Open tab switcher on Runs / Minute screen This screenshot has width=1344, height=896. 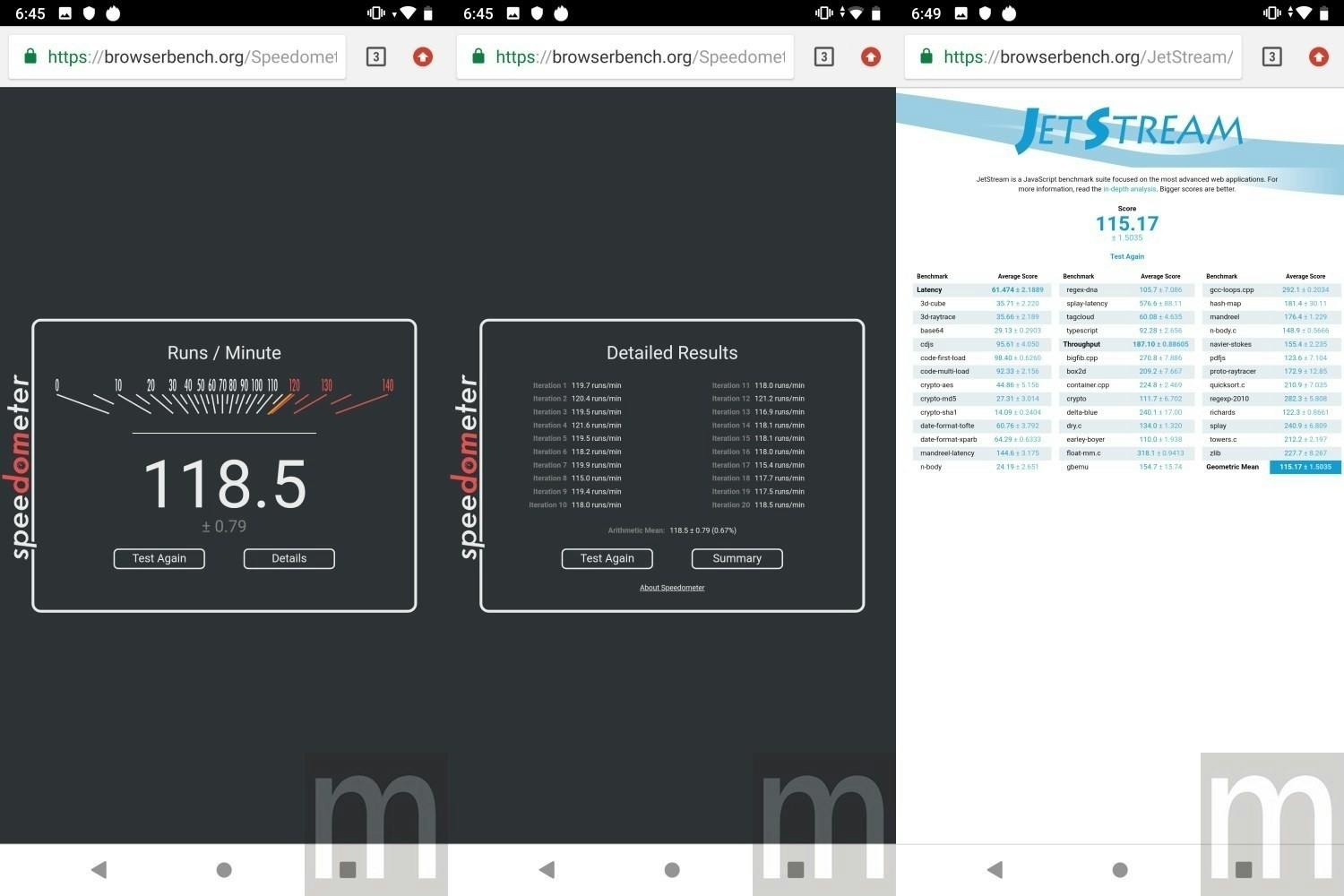376,56
